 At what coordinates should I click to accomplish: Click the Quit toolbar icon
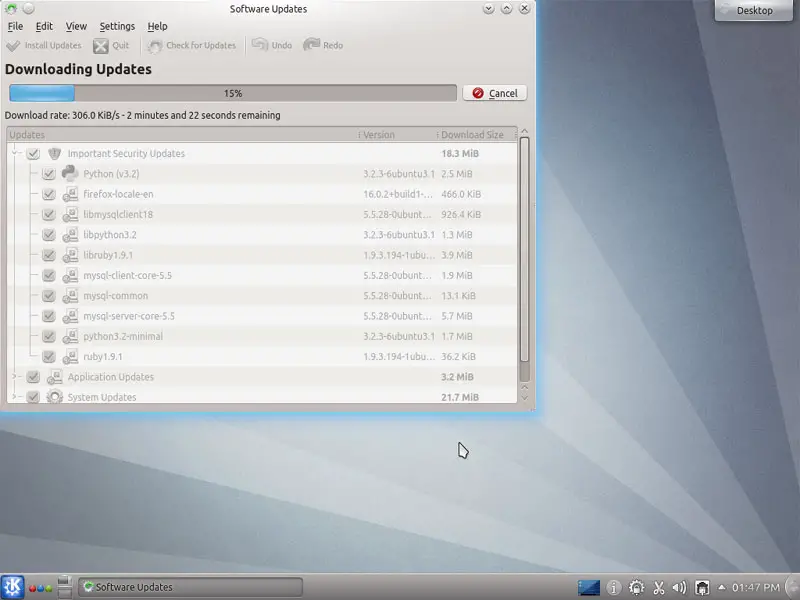click(101, 46)
